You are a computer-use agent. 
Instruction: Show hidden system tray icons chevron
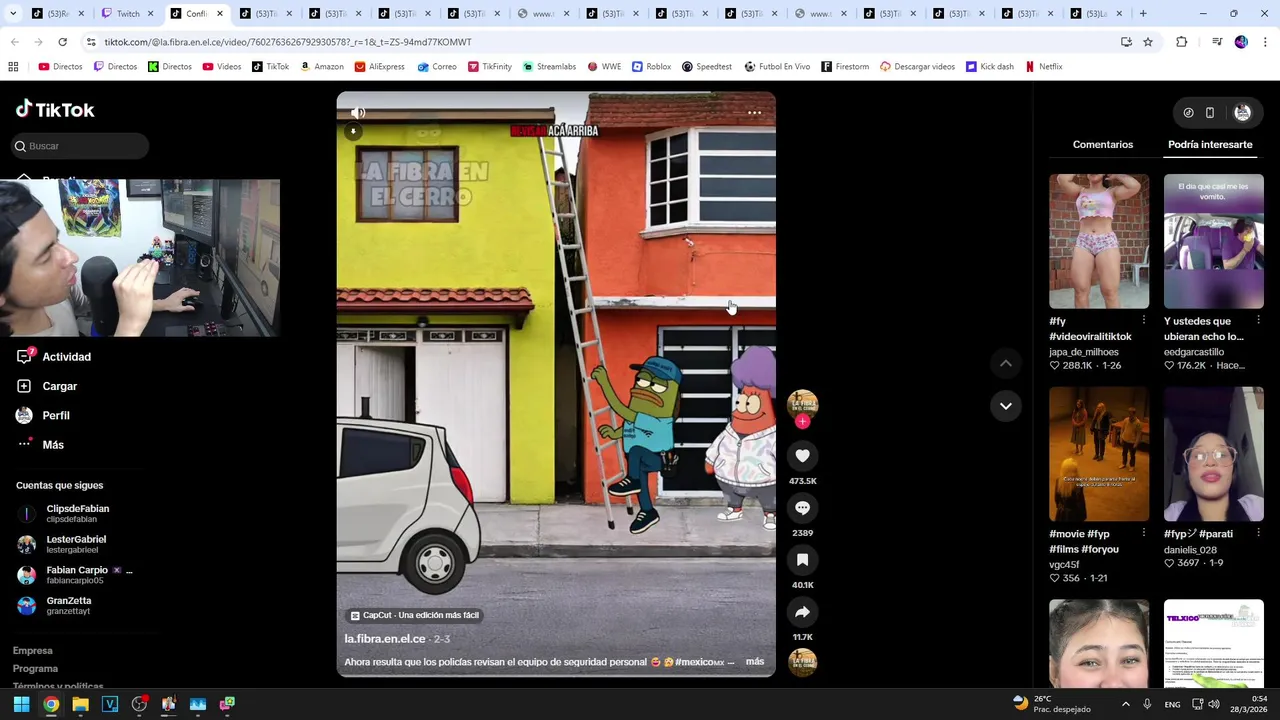click(1125, 704)
